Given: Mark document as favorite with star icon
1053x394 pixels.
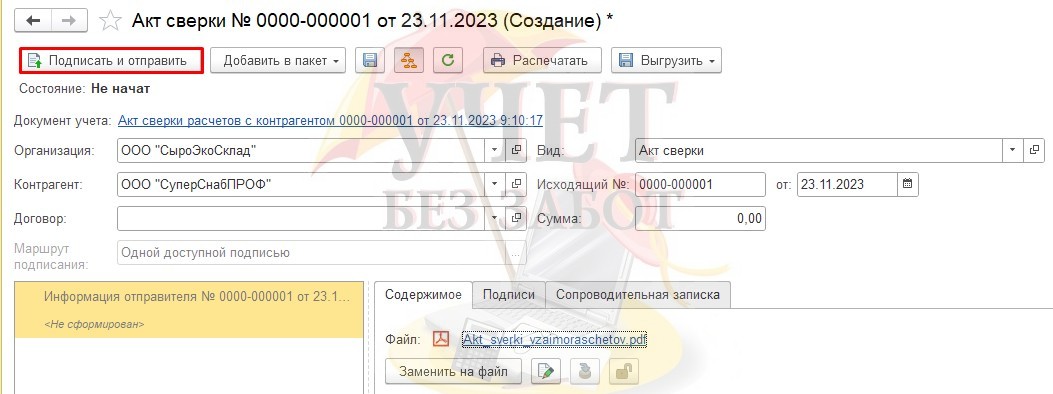Looking at the screenshot, I should (109, 21).
